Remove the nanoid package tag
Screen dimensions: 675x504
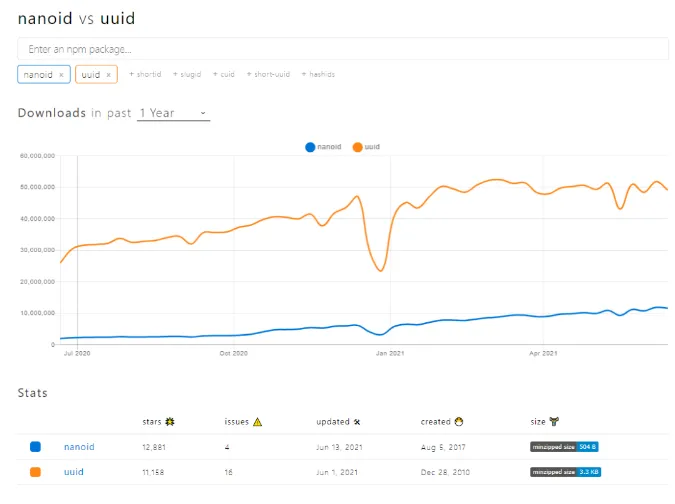point(61,75)
